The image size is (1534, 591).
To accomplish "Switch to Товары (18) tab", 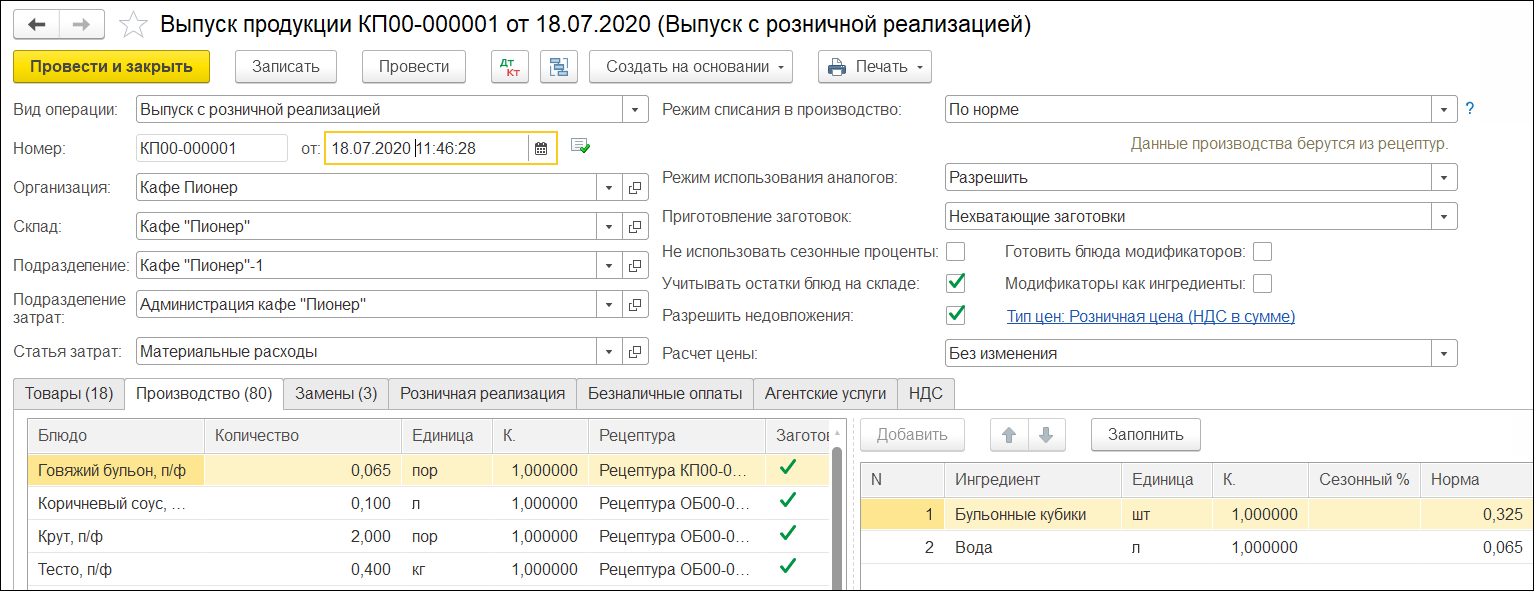I will (x=69, y=394).
